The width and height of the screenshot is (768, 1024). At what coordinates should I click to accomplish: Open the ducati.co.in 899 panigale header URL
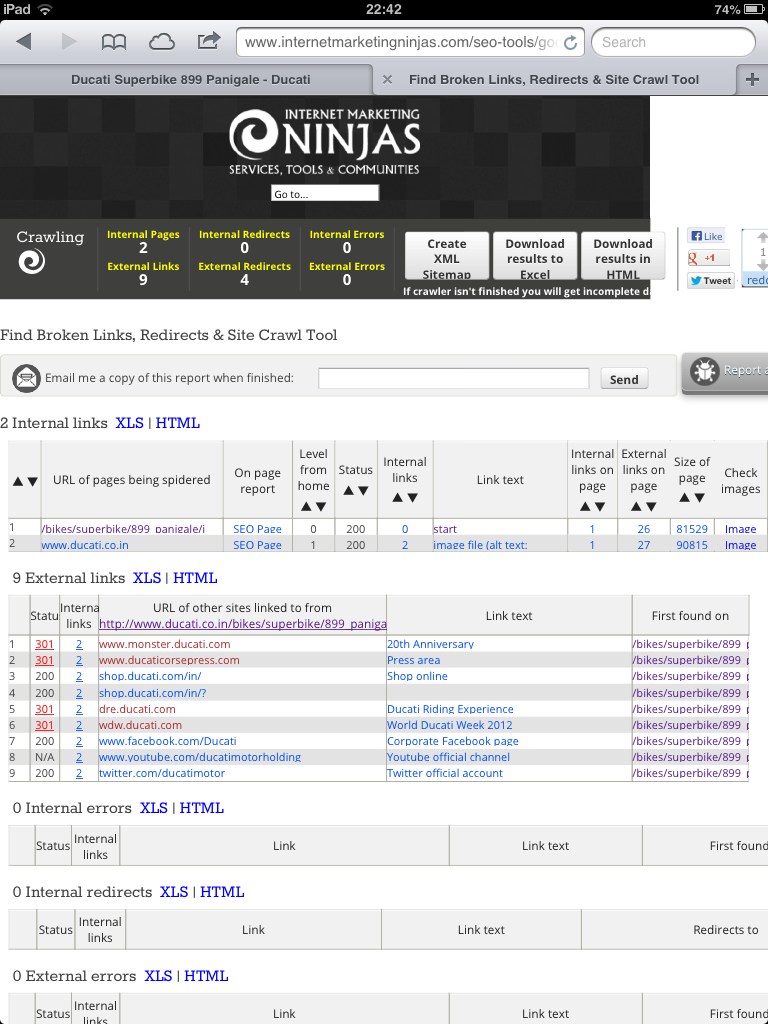(242, 624)
